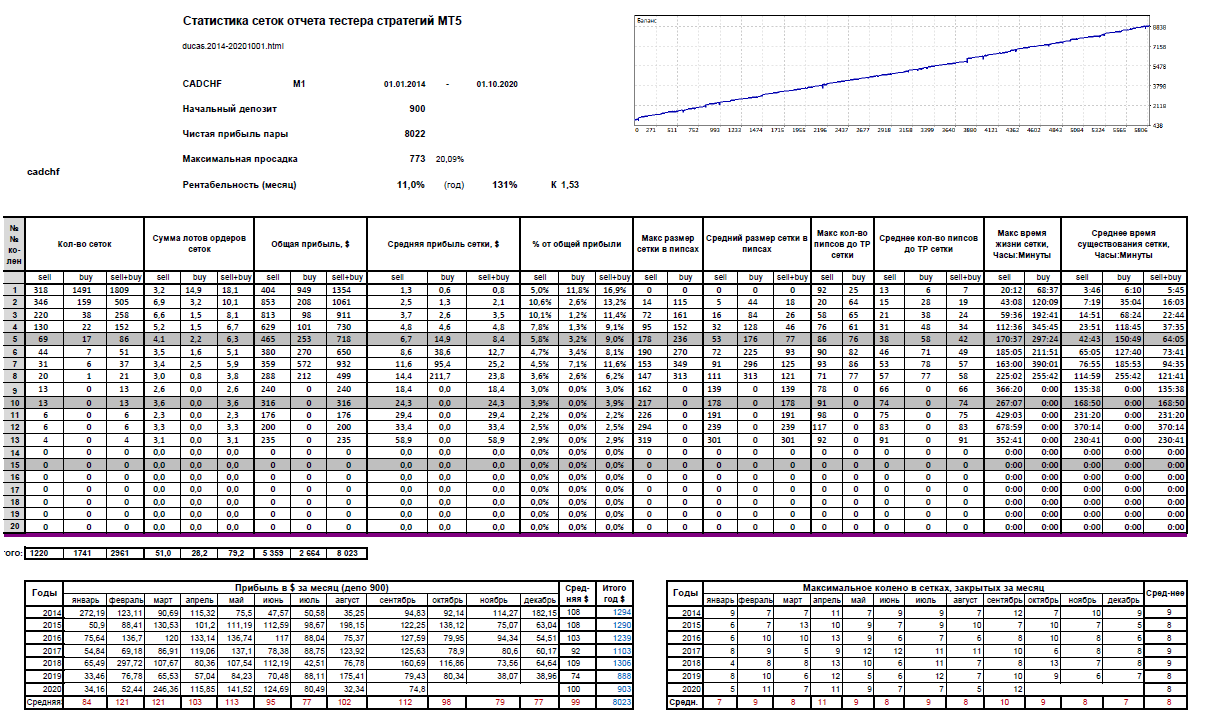The width and height of the screenshot is (1210, 726).
Task: Click the 'Среднее время существования сетки' header
Action: (1124, 244)
